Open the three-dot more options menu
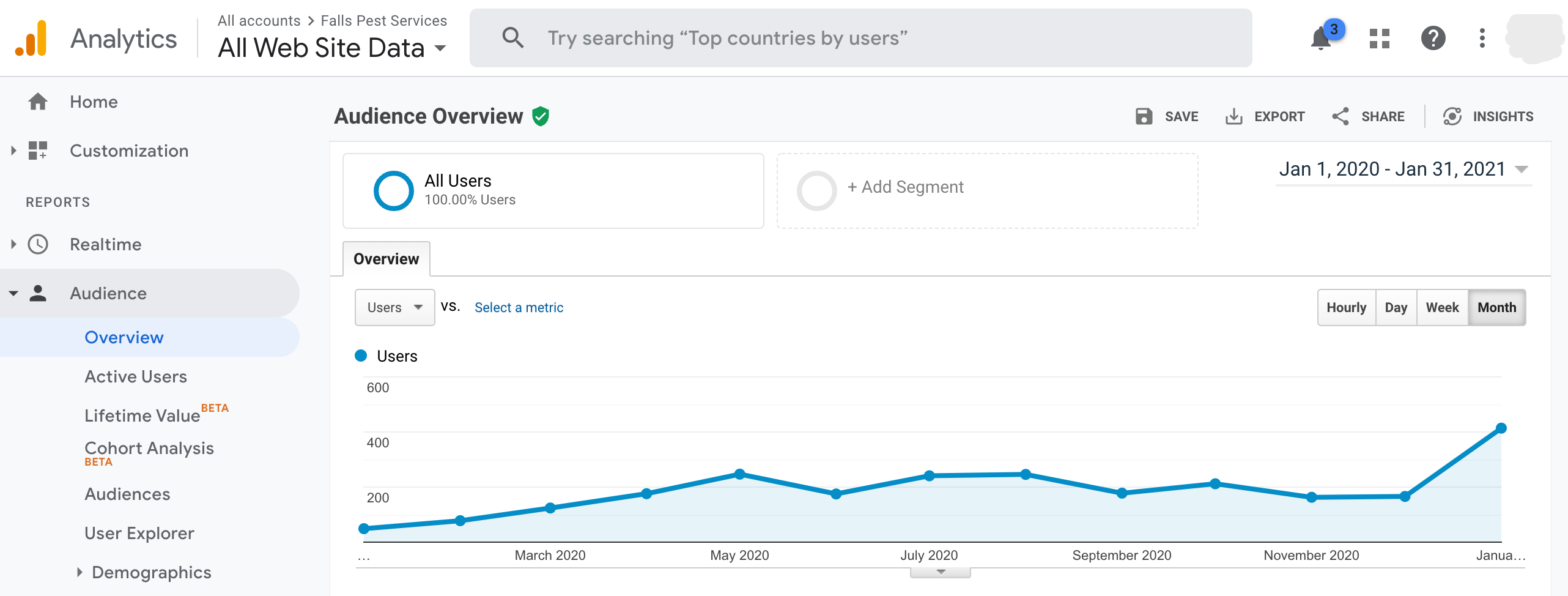This screenshot has height=596, width=1568. click(x=1481, y=39)
